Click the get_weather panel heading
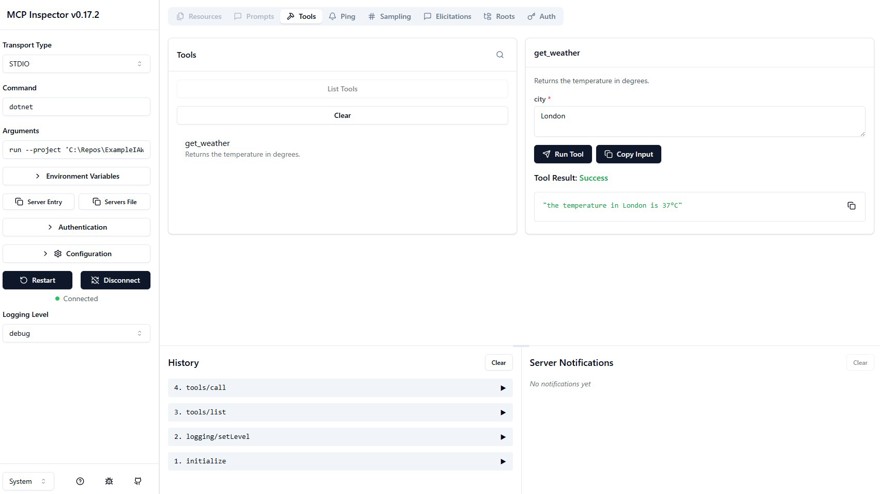This screenshot has height=494, width=880. coord(557,53)
